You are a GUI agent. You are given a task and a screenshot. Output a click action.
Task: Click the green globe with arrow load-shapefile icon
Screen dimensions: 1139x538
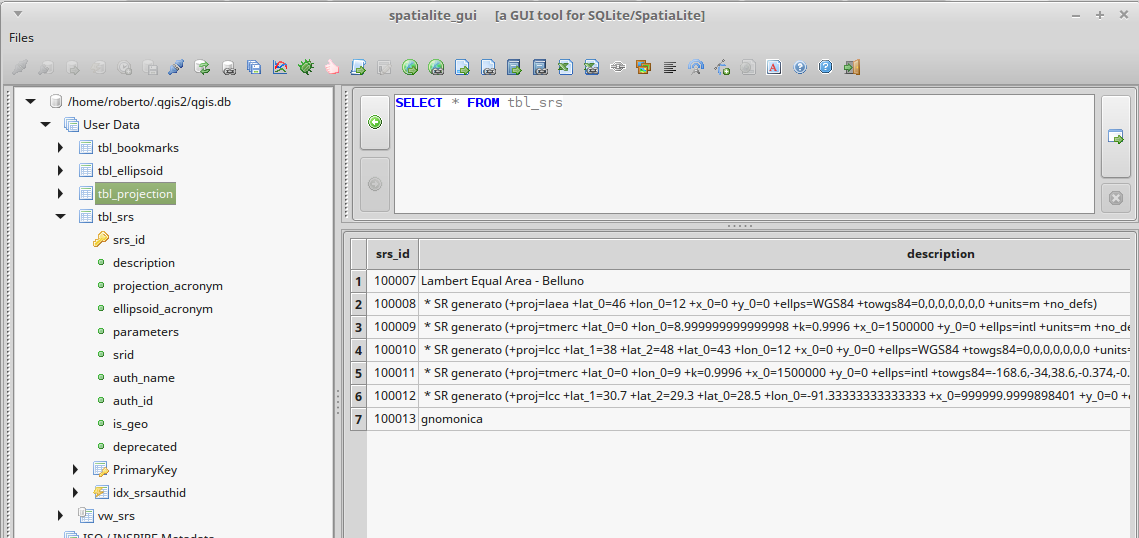pyautogui.click(x=410, y=68)
